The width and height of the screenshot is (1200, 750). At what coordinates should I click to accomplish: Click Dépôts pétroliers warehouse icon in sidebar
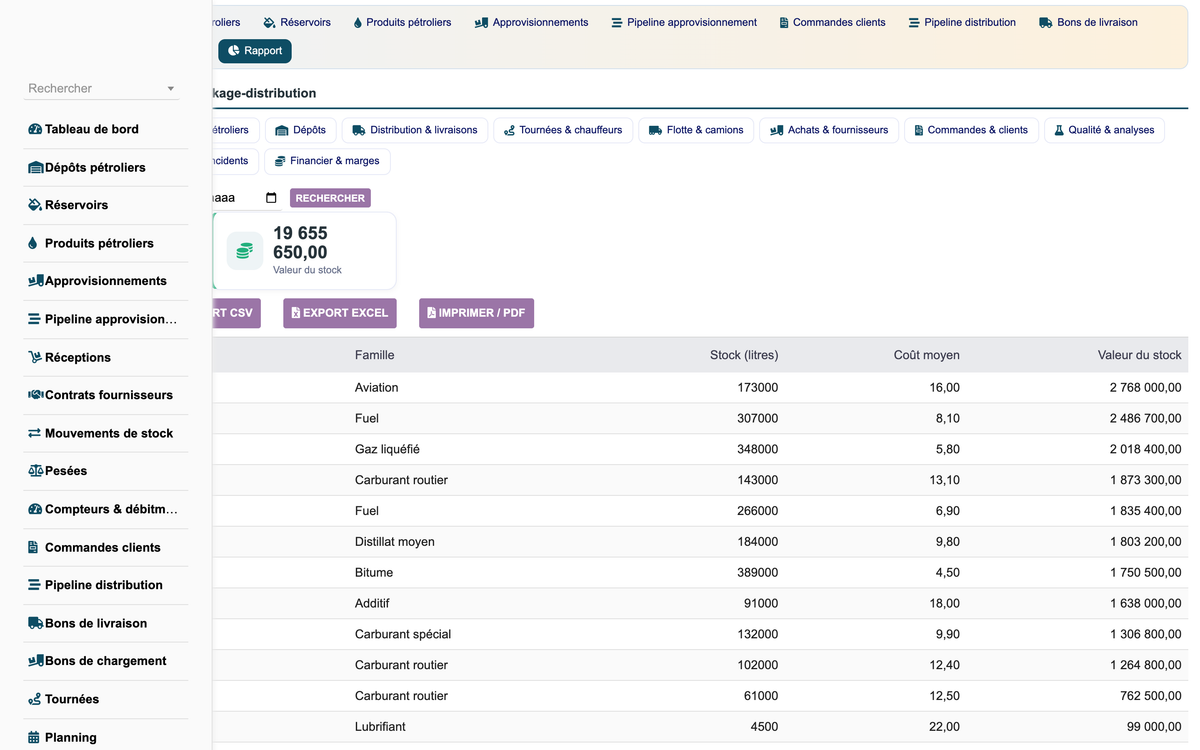click(36, 167)
